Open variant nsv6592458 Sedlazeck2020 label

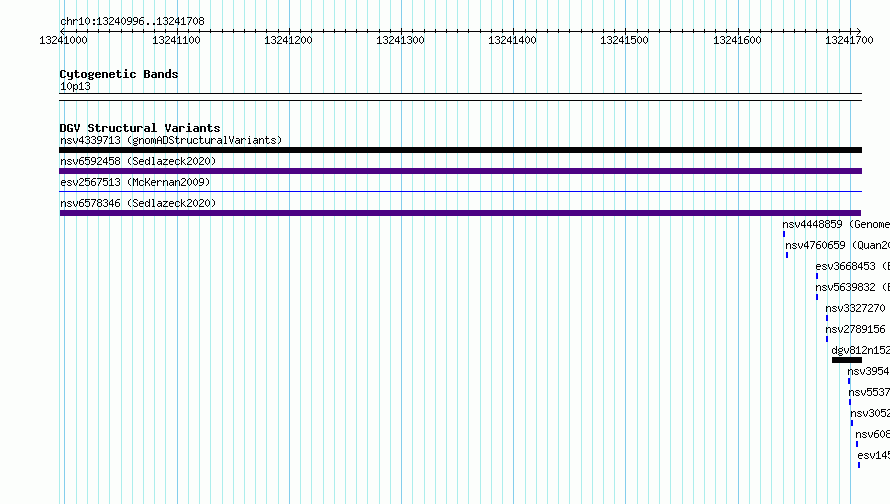point(138,161)
